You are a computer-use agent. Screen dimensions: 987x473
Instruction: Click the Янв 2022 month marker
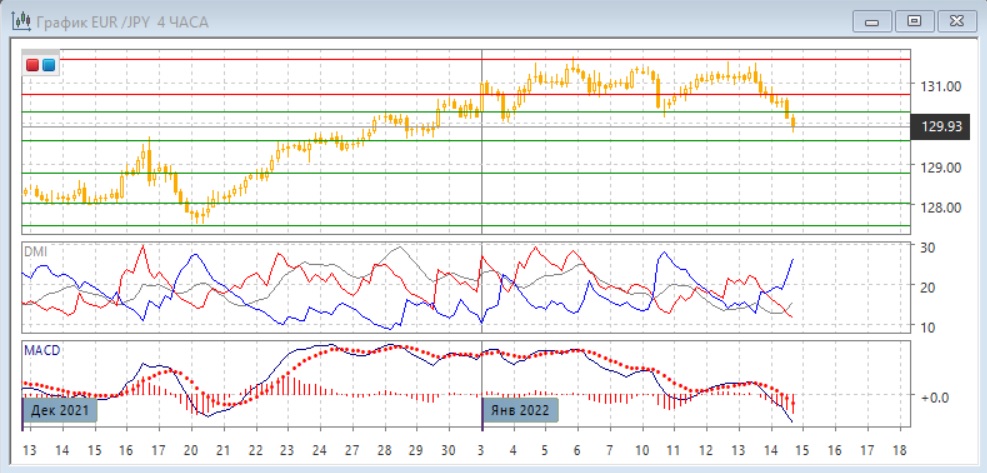[x=519, y=410]
